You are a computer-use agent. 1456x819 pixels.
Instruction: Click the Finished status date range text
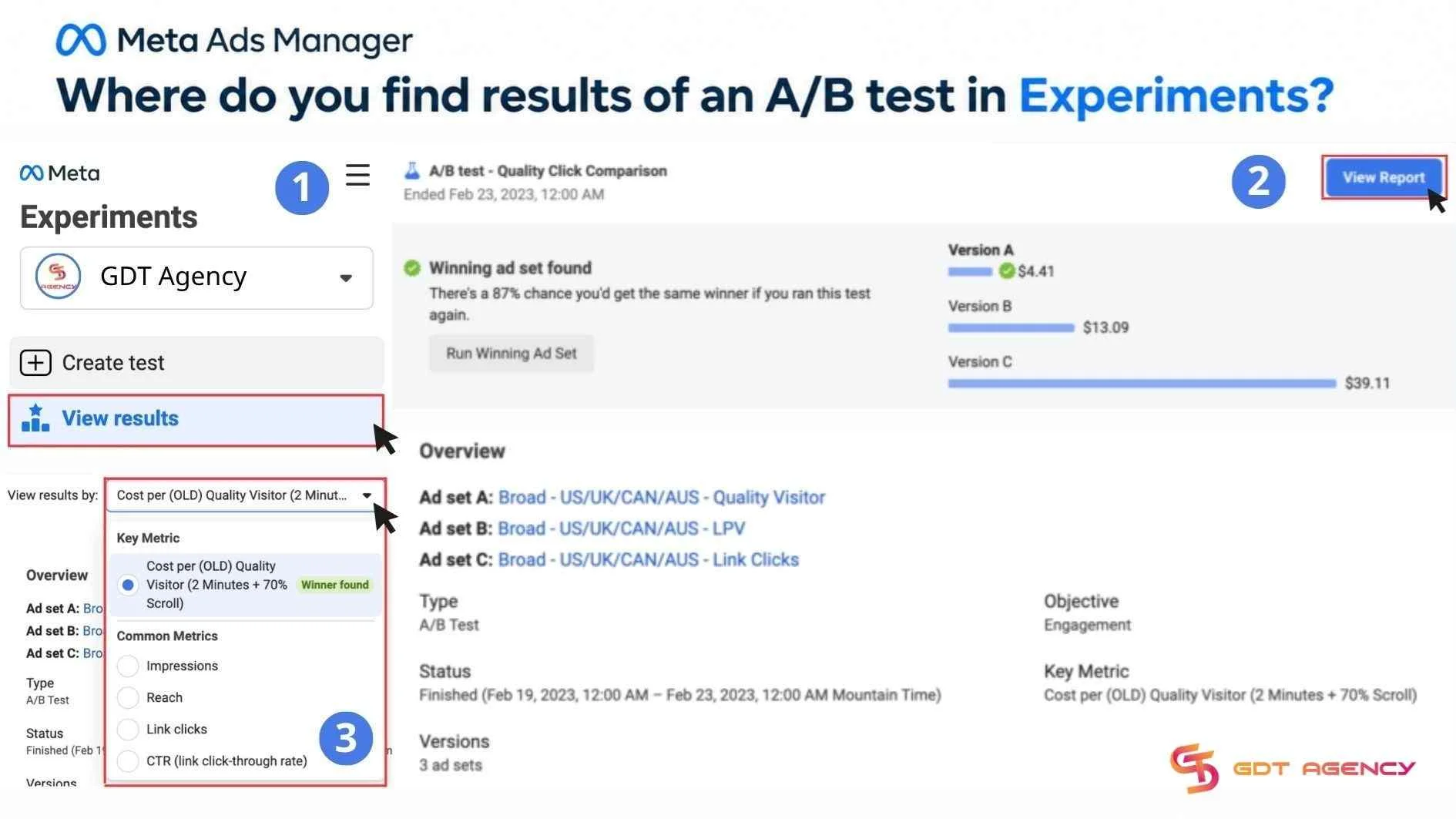tap(679, 695)
